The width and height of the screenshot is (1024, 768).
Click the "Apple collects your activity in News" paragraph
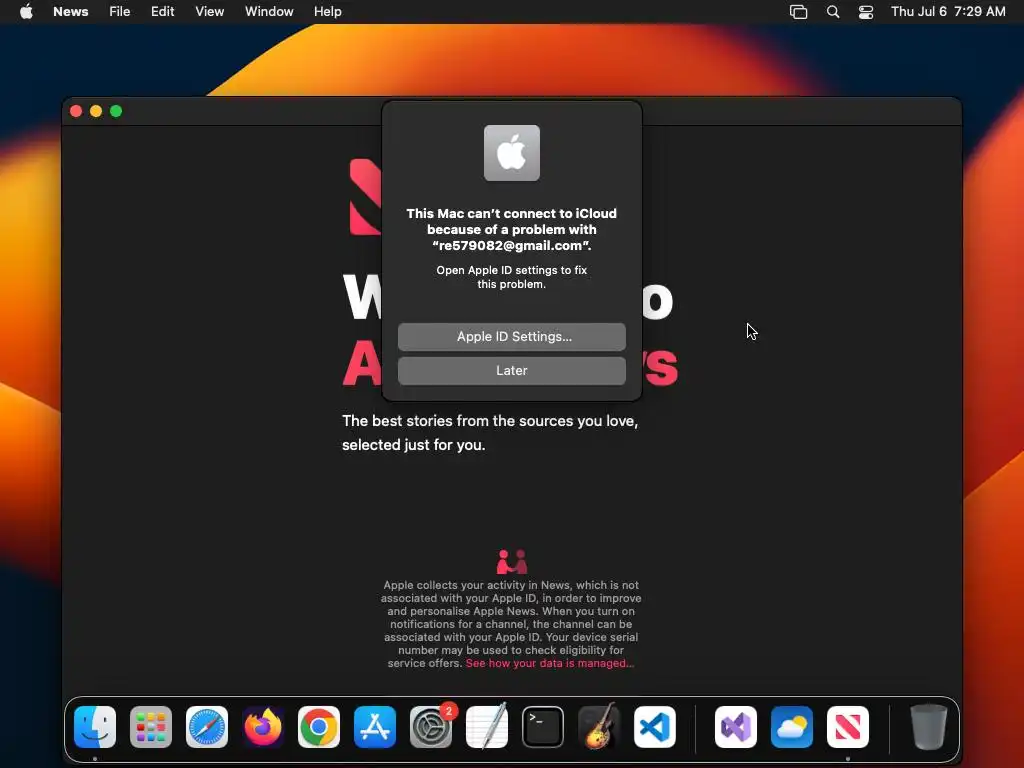point(511,624)
